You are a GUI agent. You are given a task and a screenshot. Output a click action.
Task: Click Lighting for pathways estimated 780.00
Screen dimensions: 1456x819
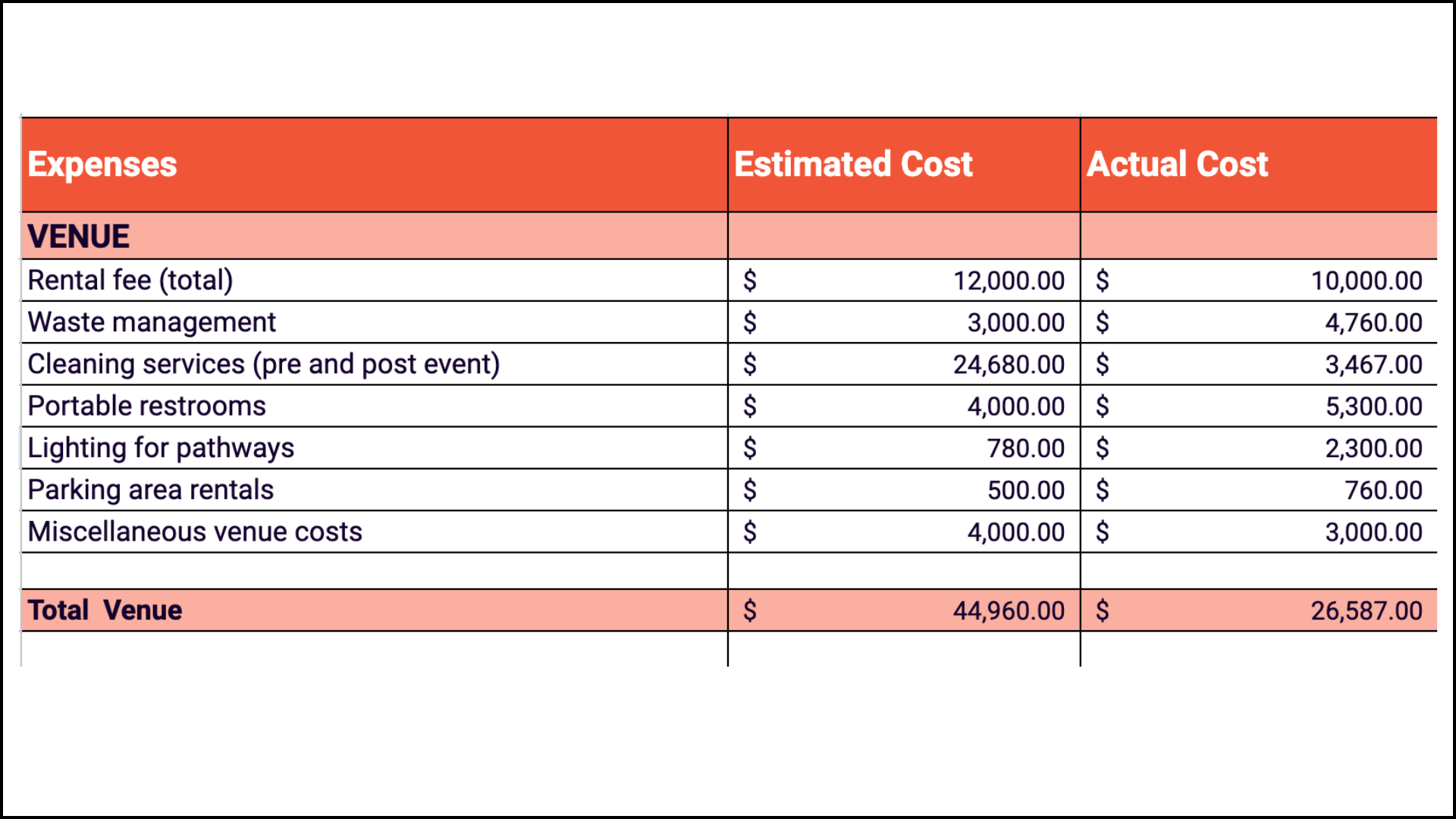[x=1025, y=448]
